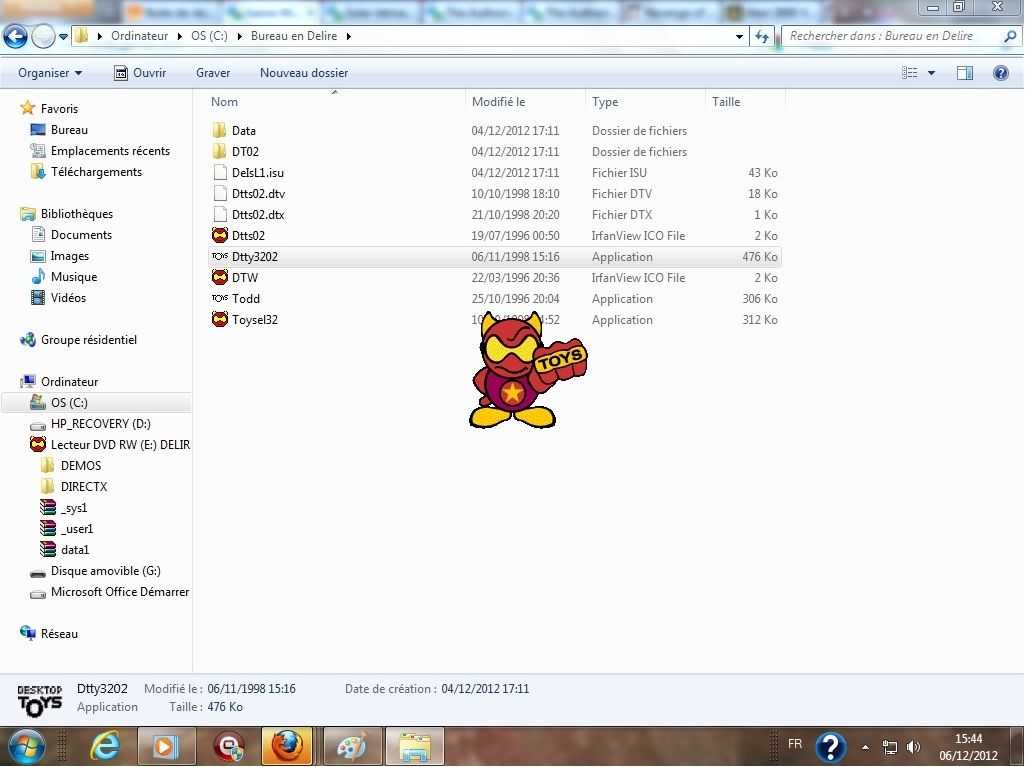
Task: Sort files by the Taille column header
Action: [726, 102]
